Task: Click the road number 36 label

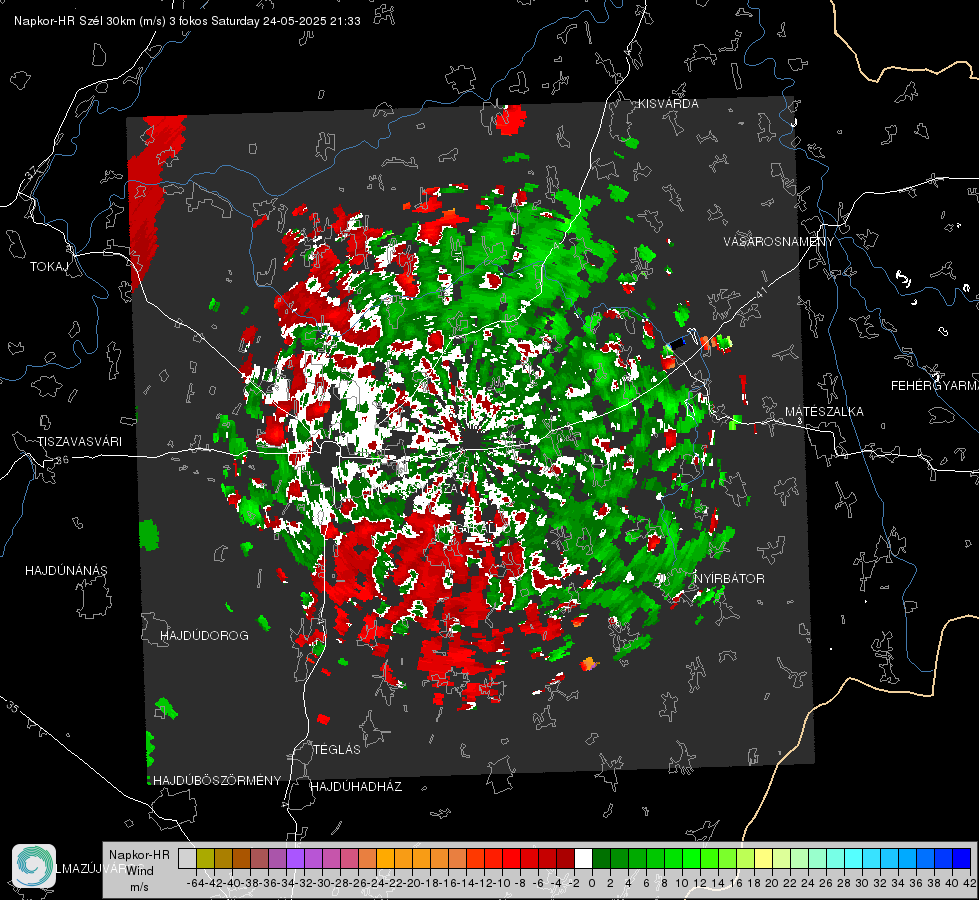Action: coord(62,460)
